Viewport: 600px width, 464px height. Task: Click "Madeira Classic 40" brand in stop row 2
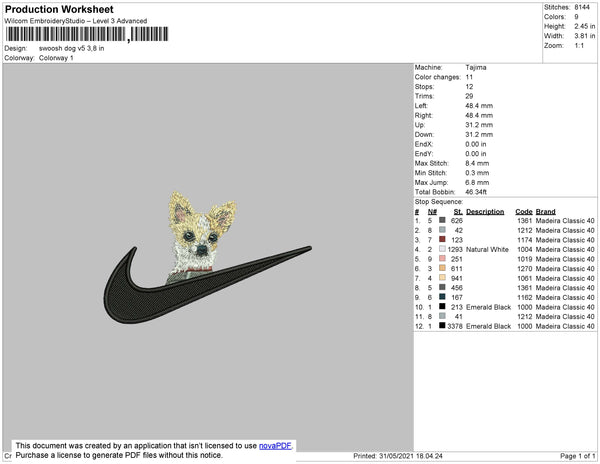coord(565,230)
